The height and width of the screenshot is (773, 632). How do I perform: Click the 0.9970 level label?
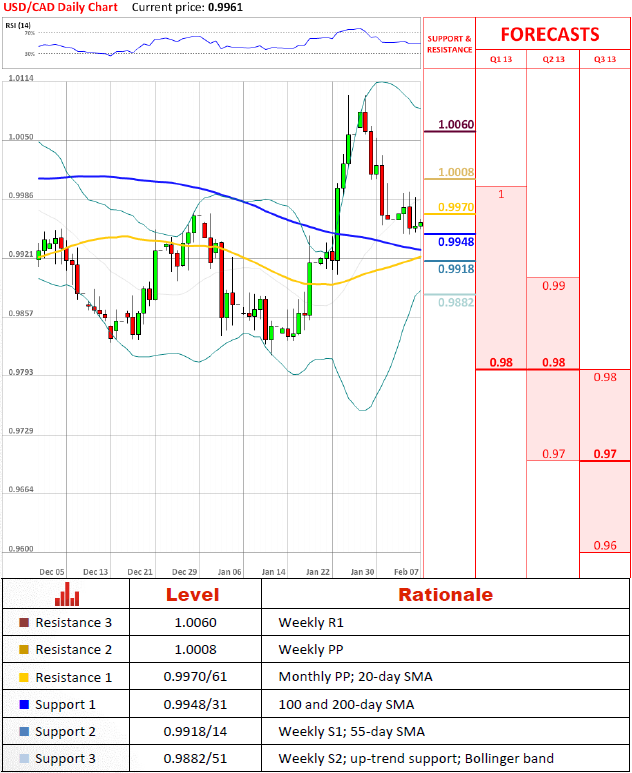coord(456,207)
